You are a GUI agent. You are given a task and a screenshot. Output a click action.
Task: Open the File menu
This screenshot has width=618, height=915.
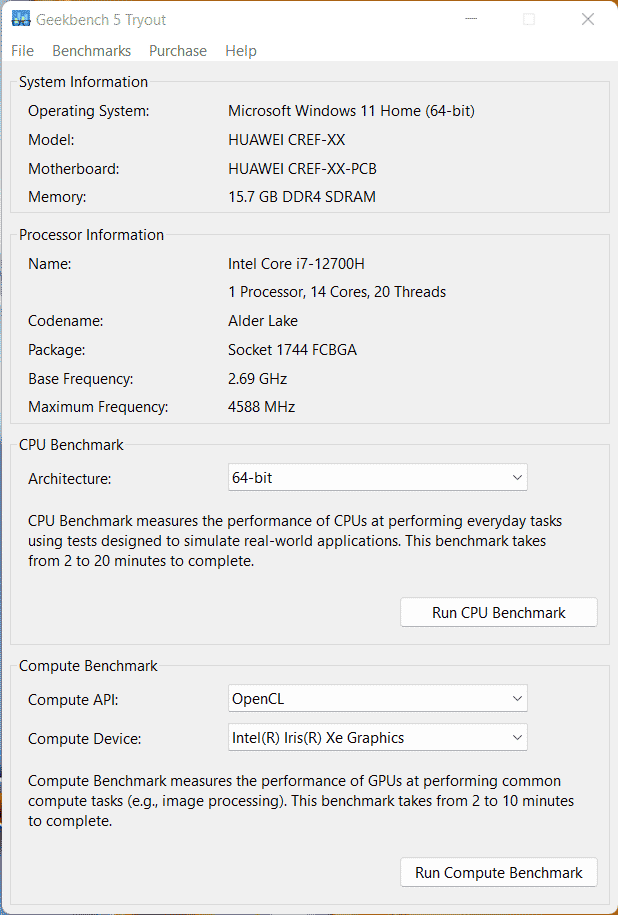tap(22, 51)
